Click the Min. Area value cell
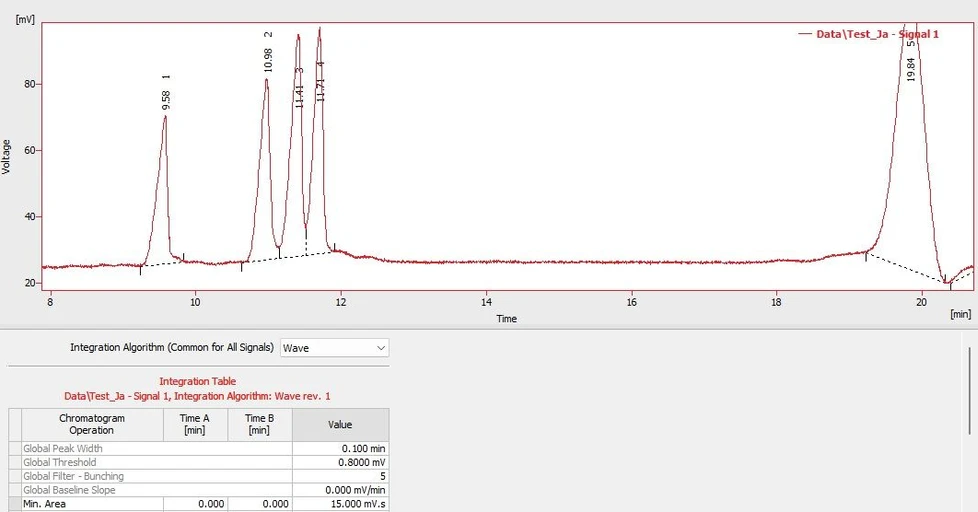The image size is (978, 512). pyautogui.click(x=340, y=505)
